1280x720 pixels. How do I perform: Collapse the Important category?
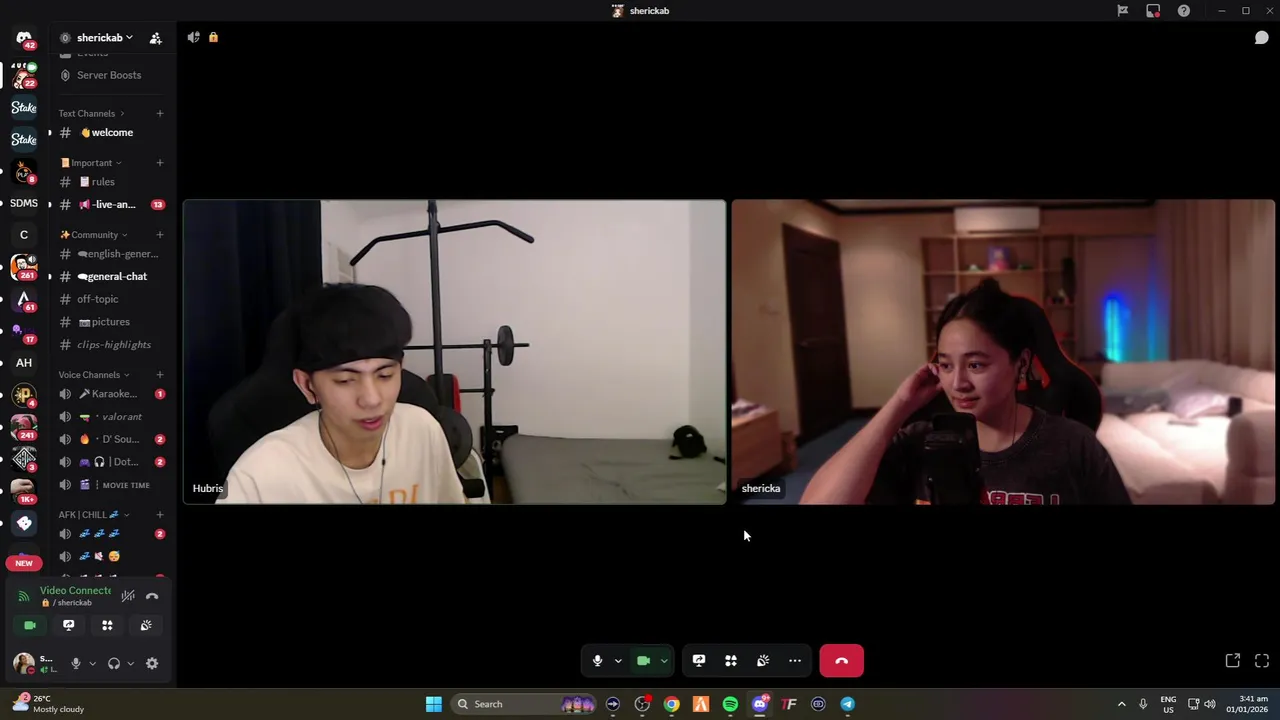[x=91, y=163]
